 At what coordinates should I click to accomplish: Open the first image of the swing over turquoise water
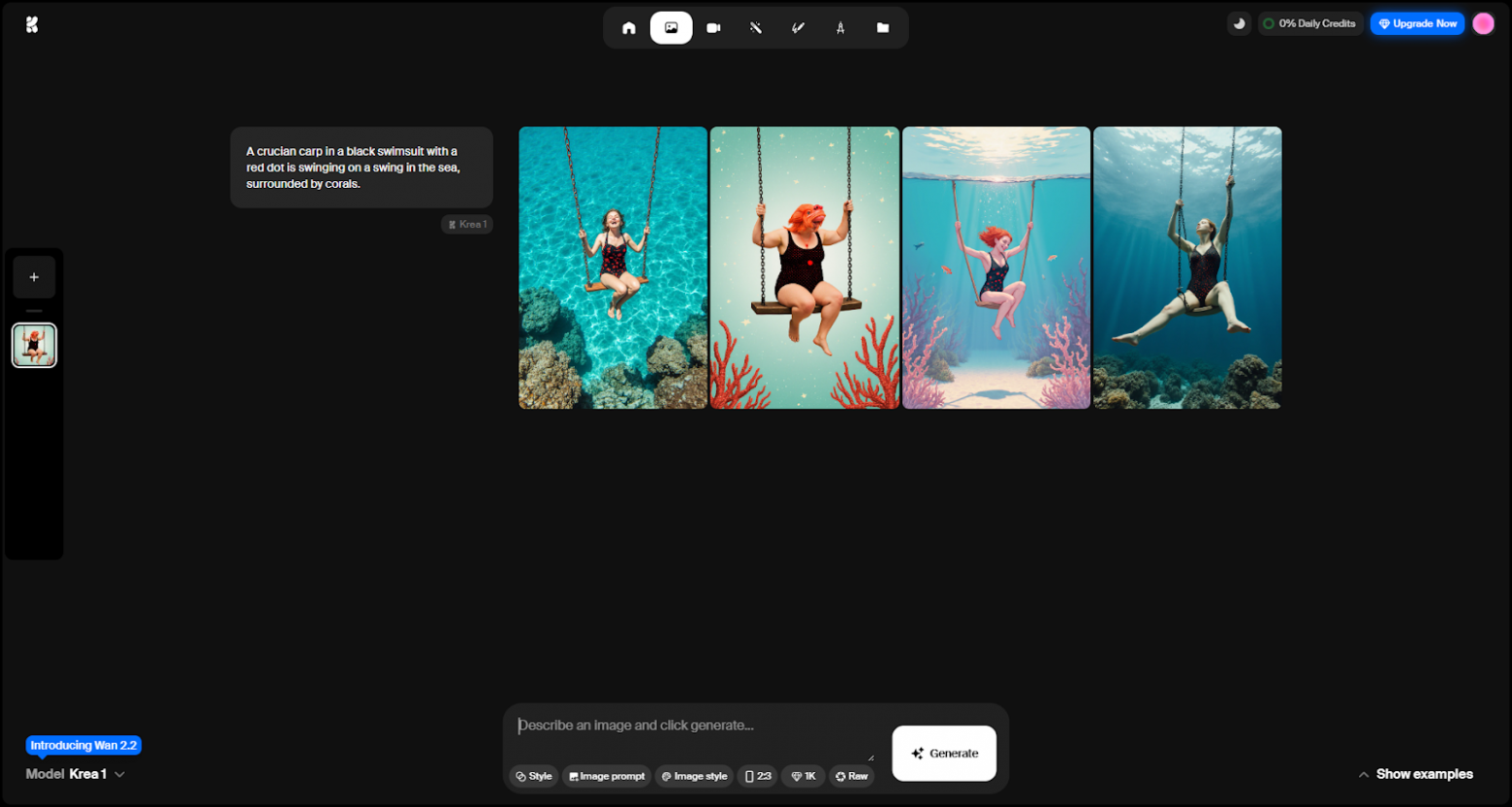613,267
